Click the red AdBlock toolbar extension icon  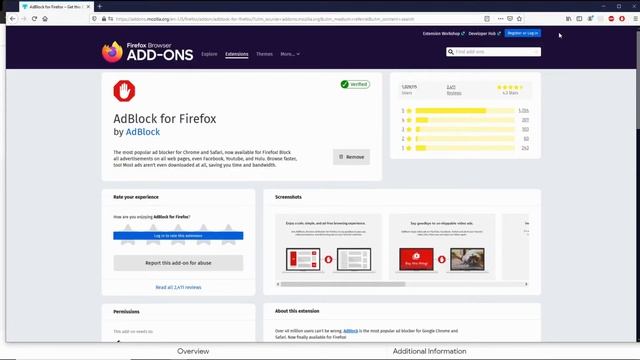(x=611, y=19)
